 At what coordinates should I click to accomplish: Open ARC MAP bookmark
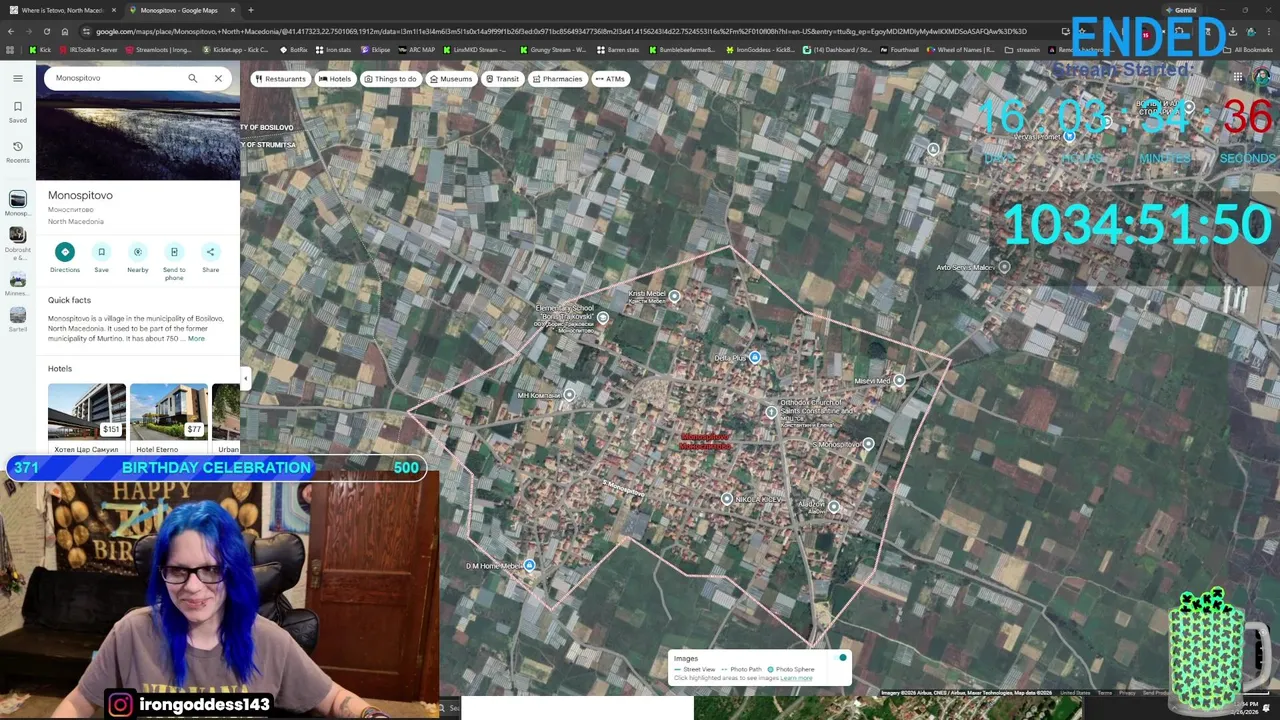click(417, 50)
